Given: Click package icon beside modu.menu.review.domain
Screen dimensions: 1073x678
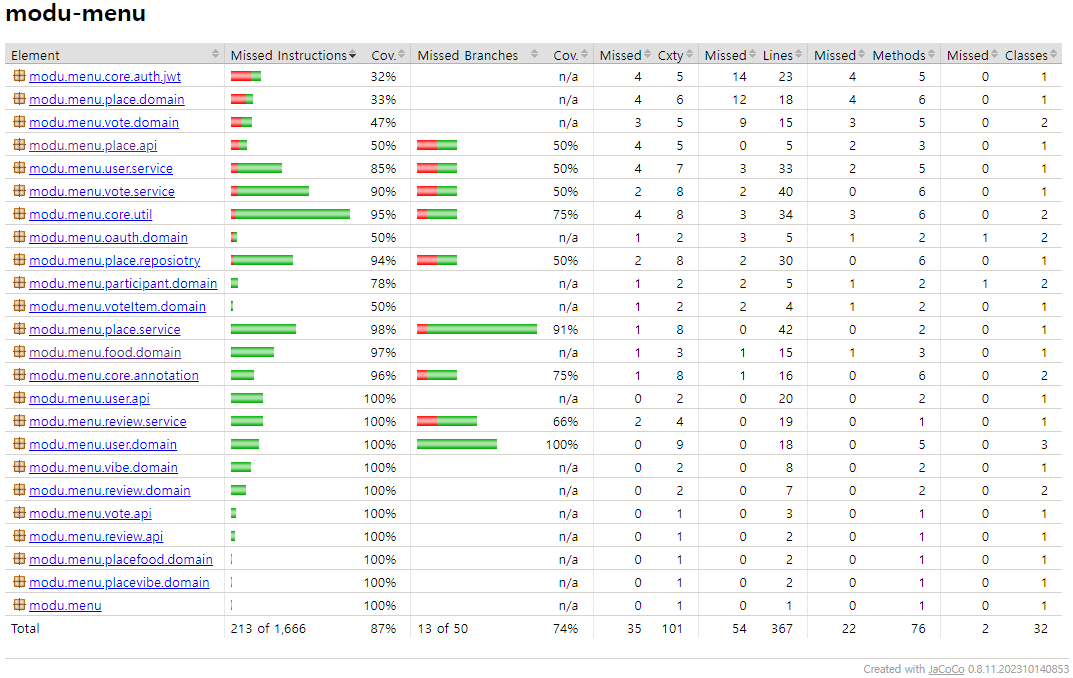Looking at the screenshot, I should 19,490.
